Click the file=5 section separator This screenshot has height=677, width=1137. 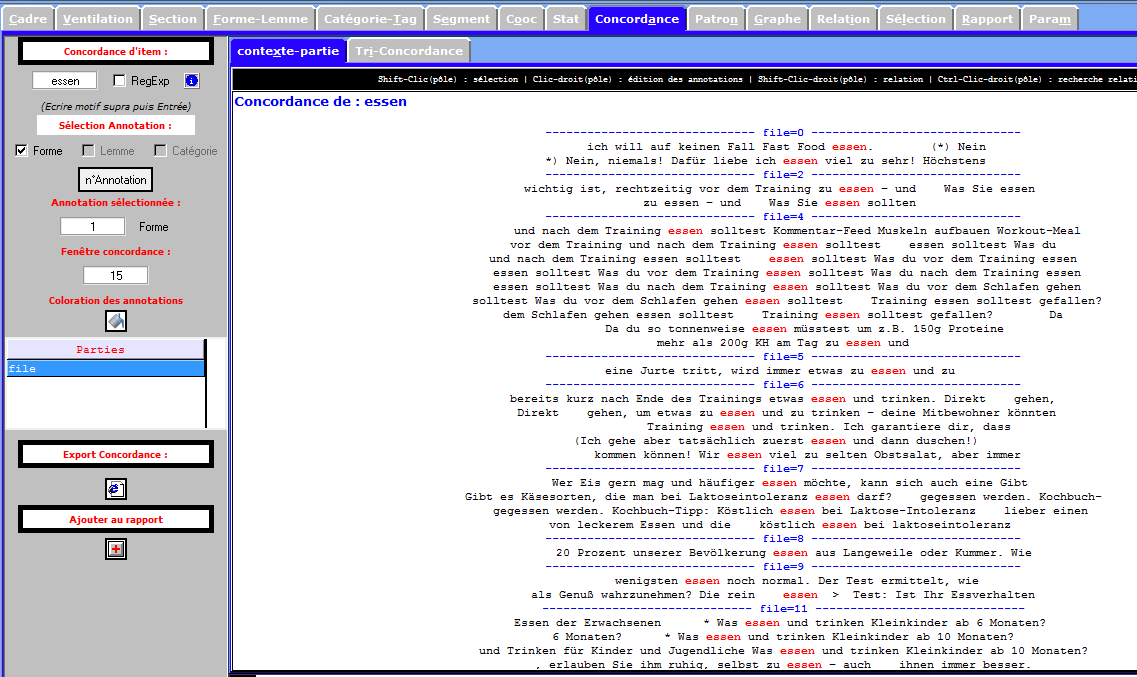pos(783,357)
